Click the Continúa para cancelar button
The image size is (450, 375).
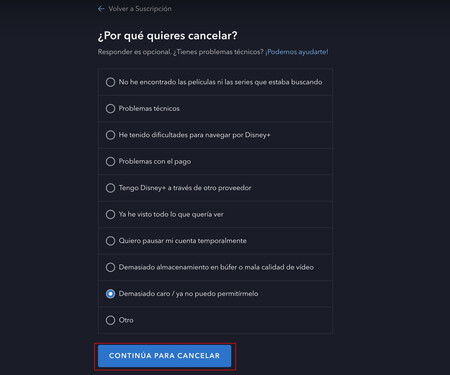pos(164,356)
